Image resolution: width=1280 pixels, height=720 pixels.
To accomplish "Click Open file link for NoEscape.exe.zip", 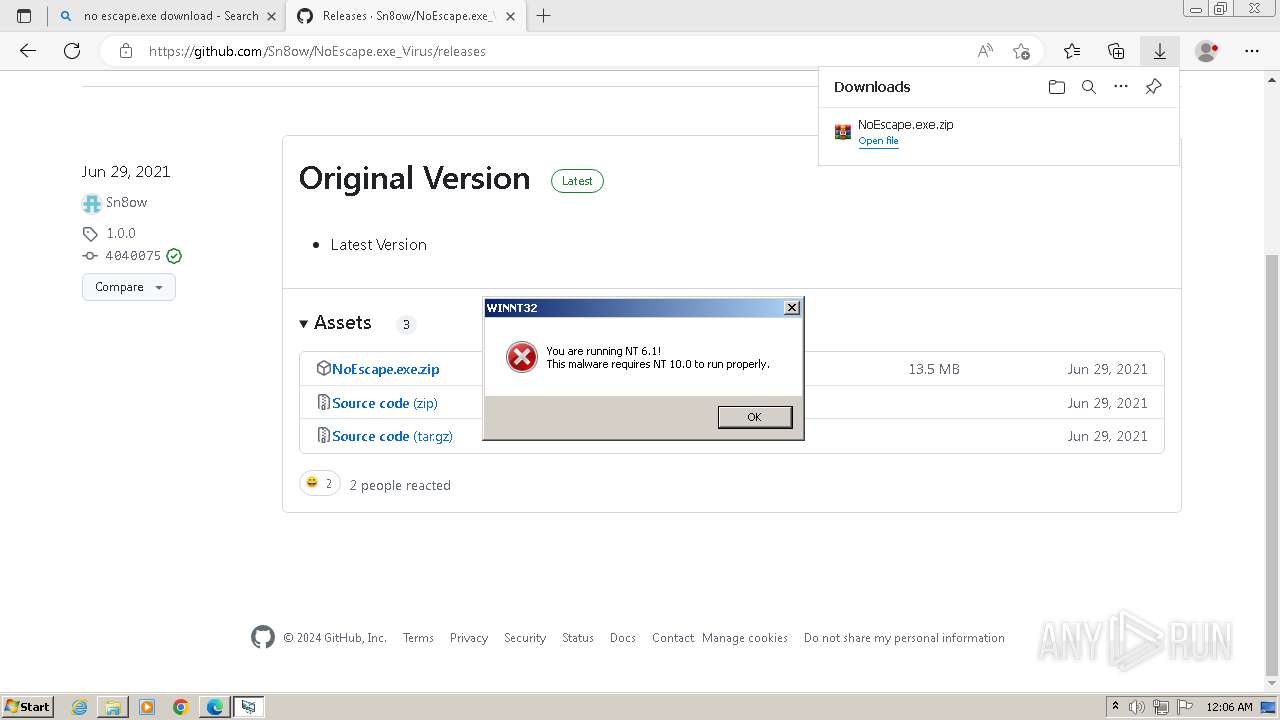I will (x=878, y=141).
